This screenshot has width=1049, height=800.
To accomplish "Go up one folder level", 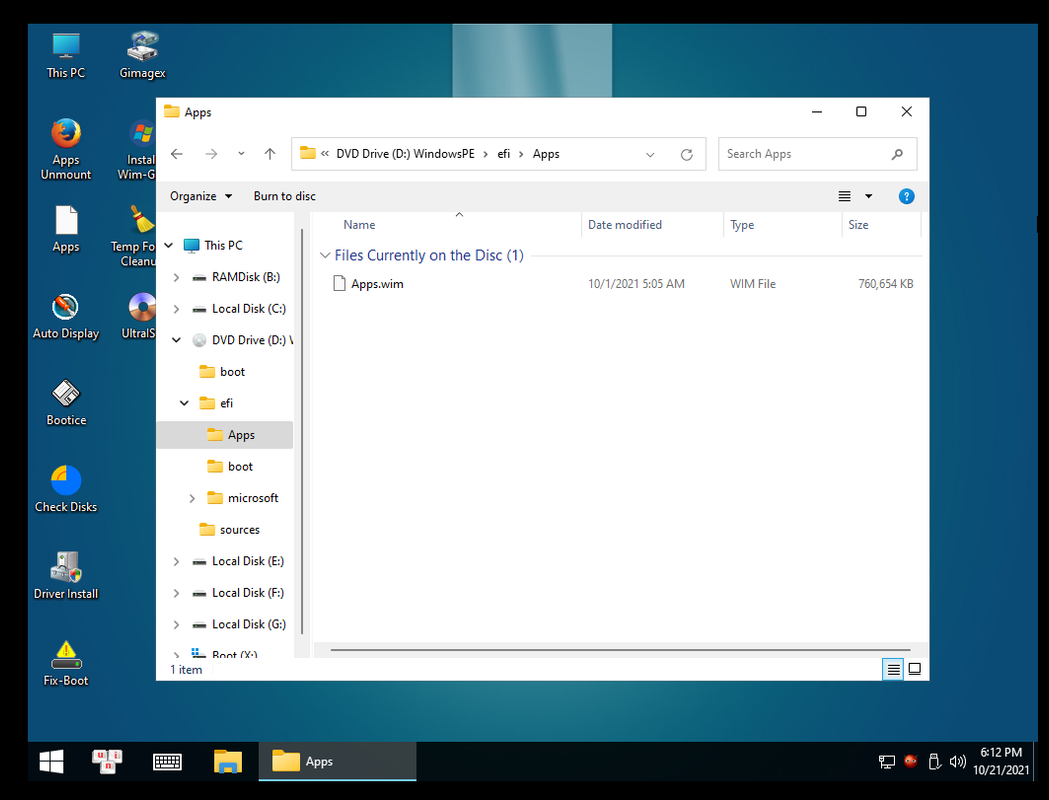I will [270, 154].
